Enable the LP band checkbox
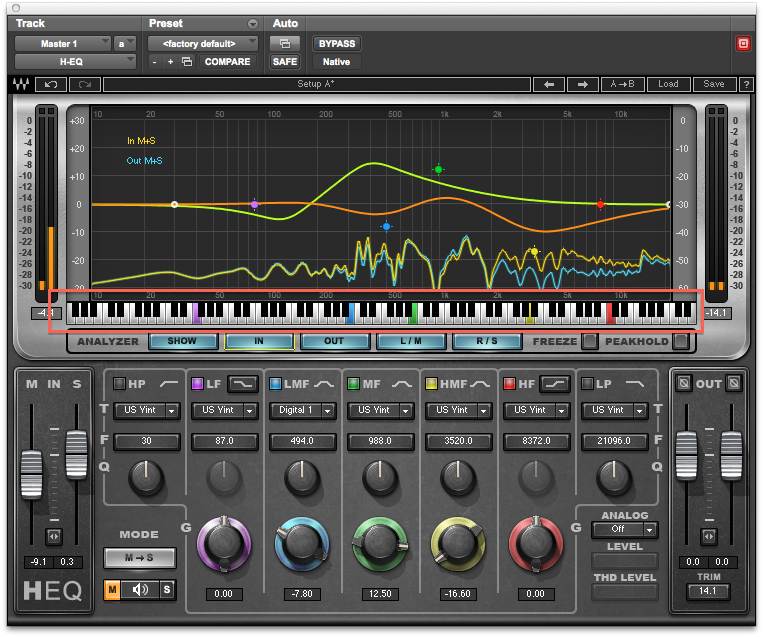The width and height of the screenshot is (763, 637). click(x=587, y=383)
